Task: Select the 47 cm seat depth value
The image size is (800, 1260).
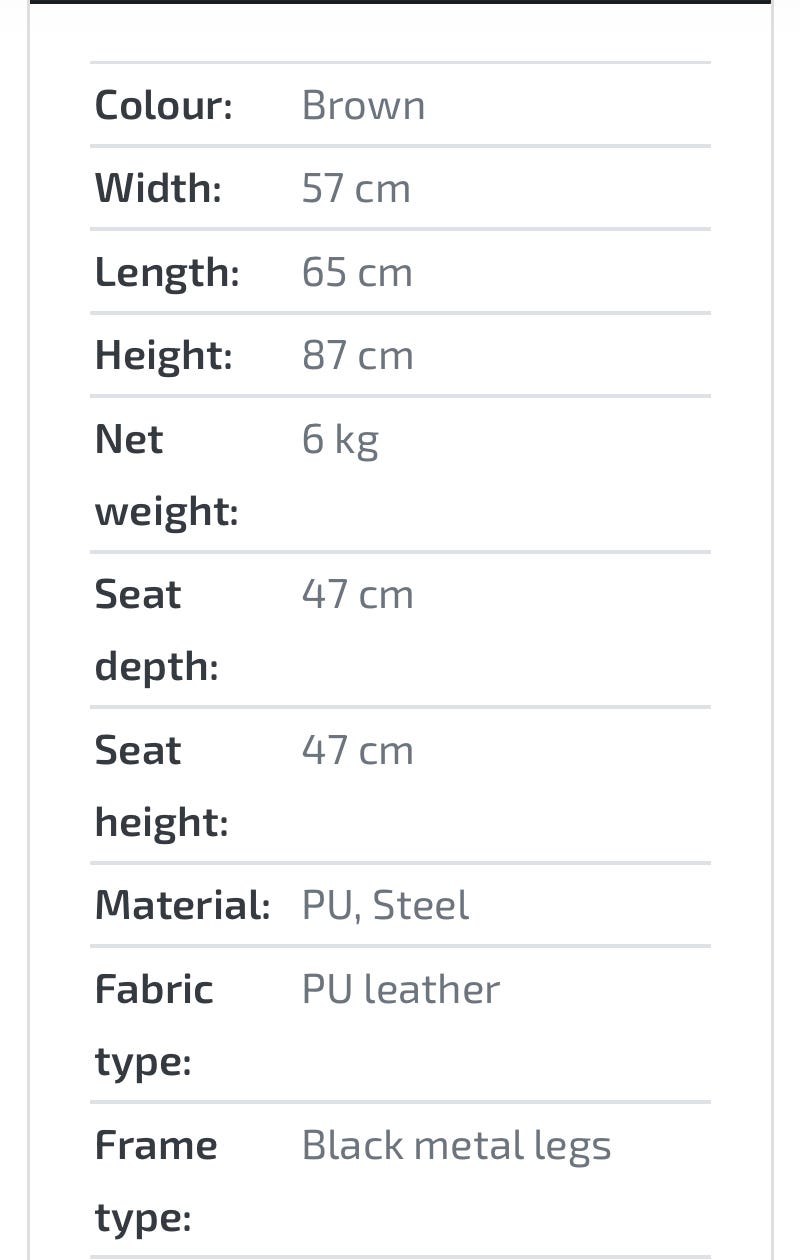Action: pos(357,594)
